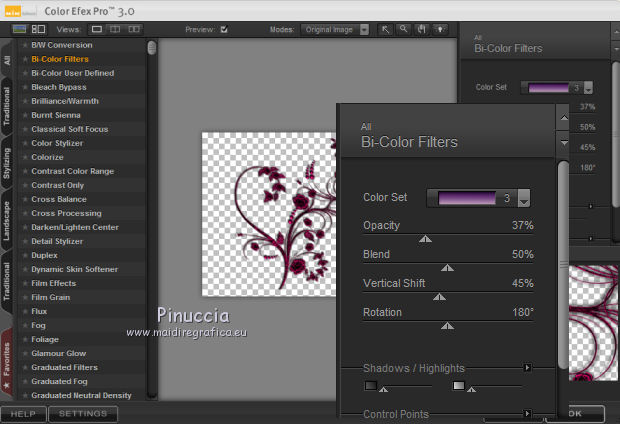Select the arrow pointer tool

(x=386, y=29)
